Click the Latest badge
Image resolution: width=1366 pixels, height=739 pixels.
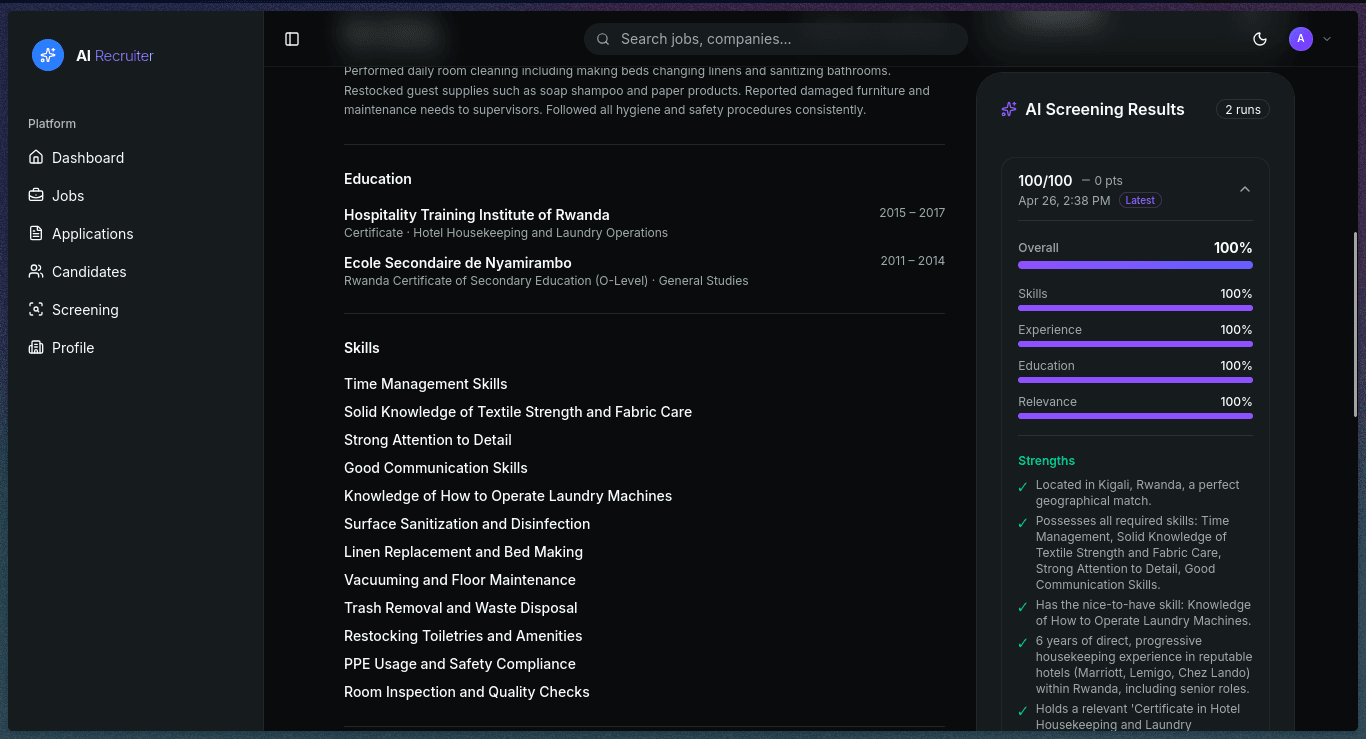click(x=1140, y=200)
